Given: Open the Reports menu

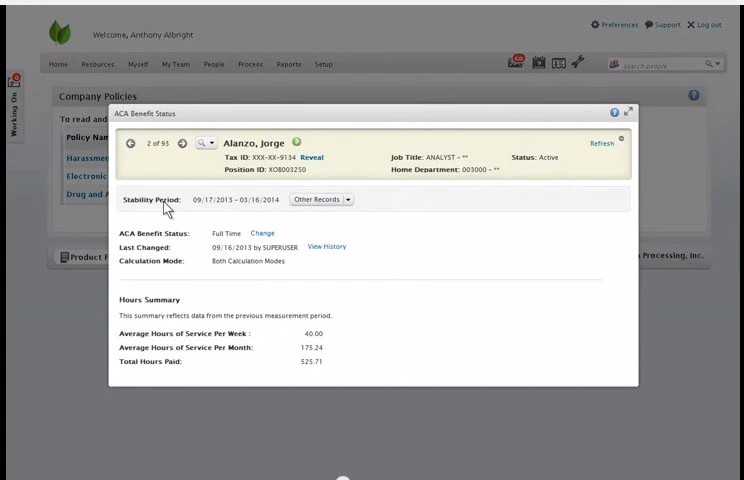Looking at the screenshot, I should pyautogui.click(x=289, y=65).
